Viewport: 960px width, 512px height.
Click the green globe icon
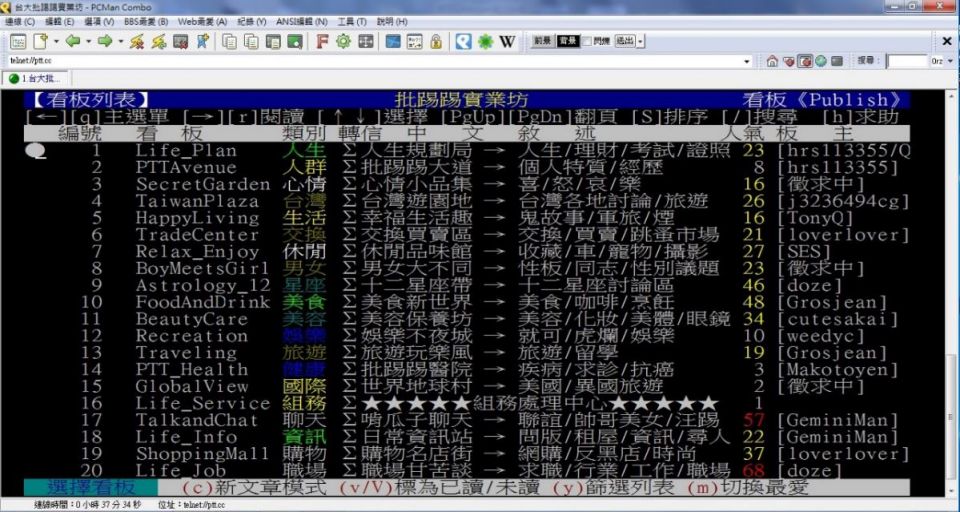pos(821,61)
